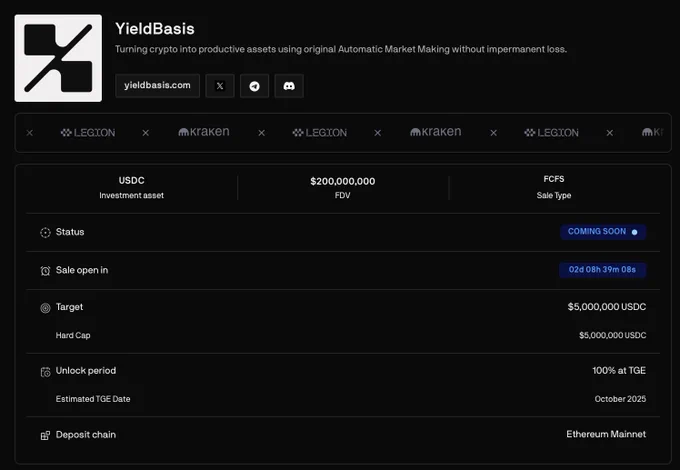
Task: Click the Target bullseye icon
Action: tap(45, 308)
